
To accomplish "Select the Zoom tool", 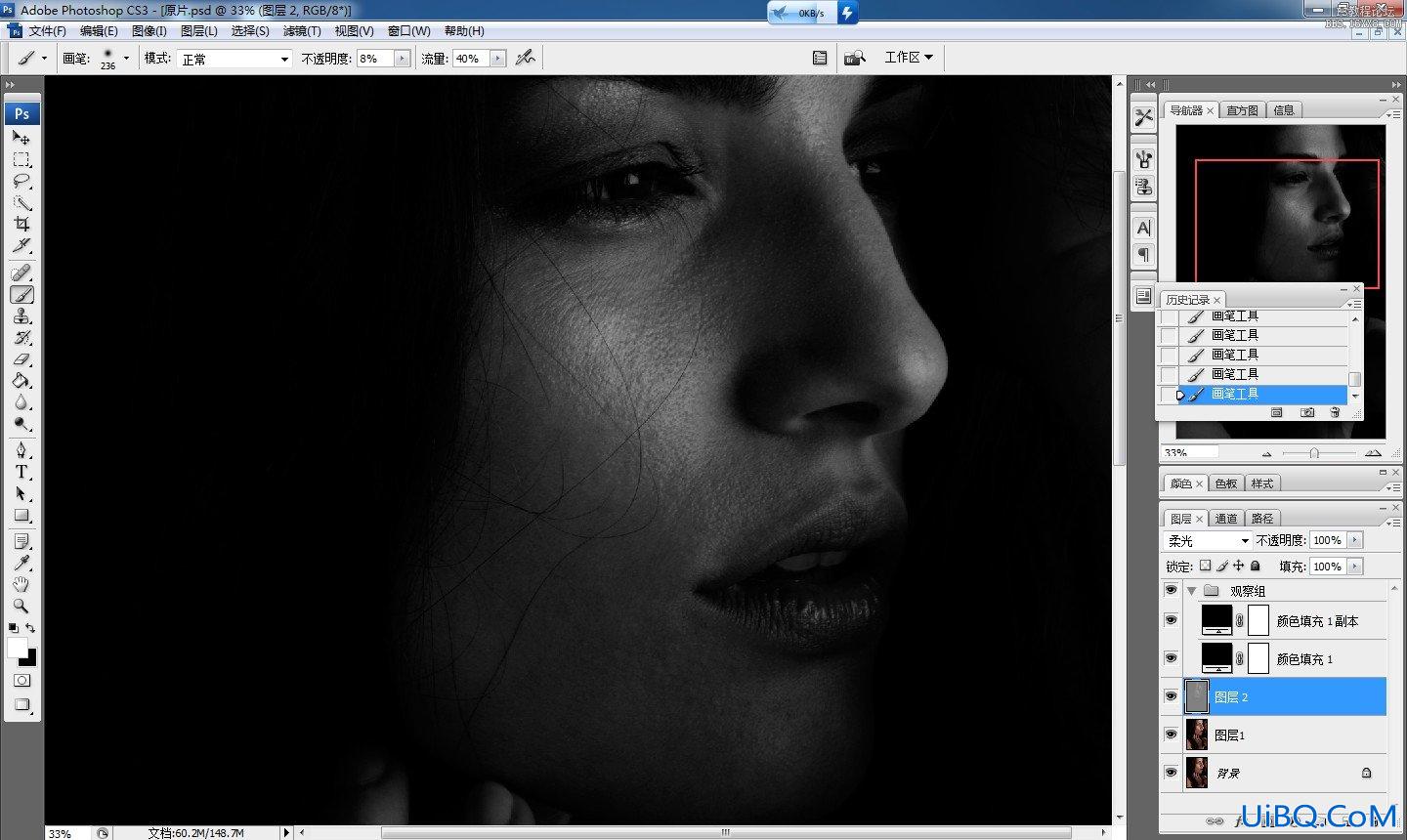I will [21, 606].
